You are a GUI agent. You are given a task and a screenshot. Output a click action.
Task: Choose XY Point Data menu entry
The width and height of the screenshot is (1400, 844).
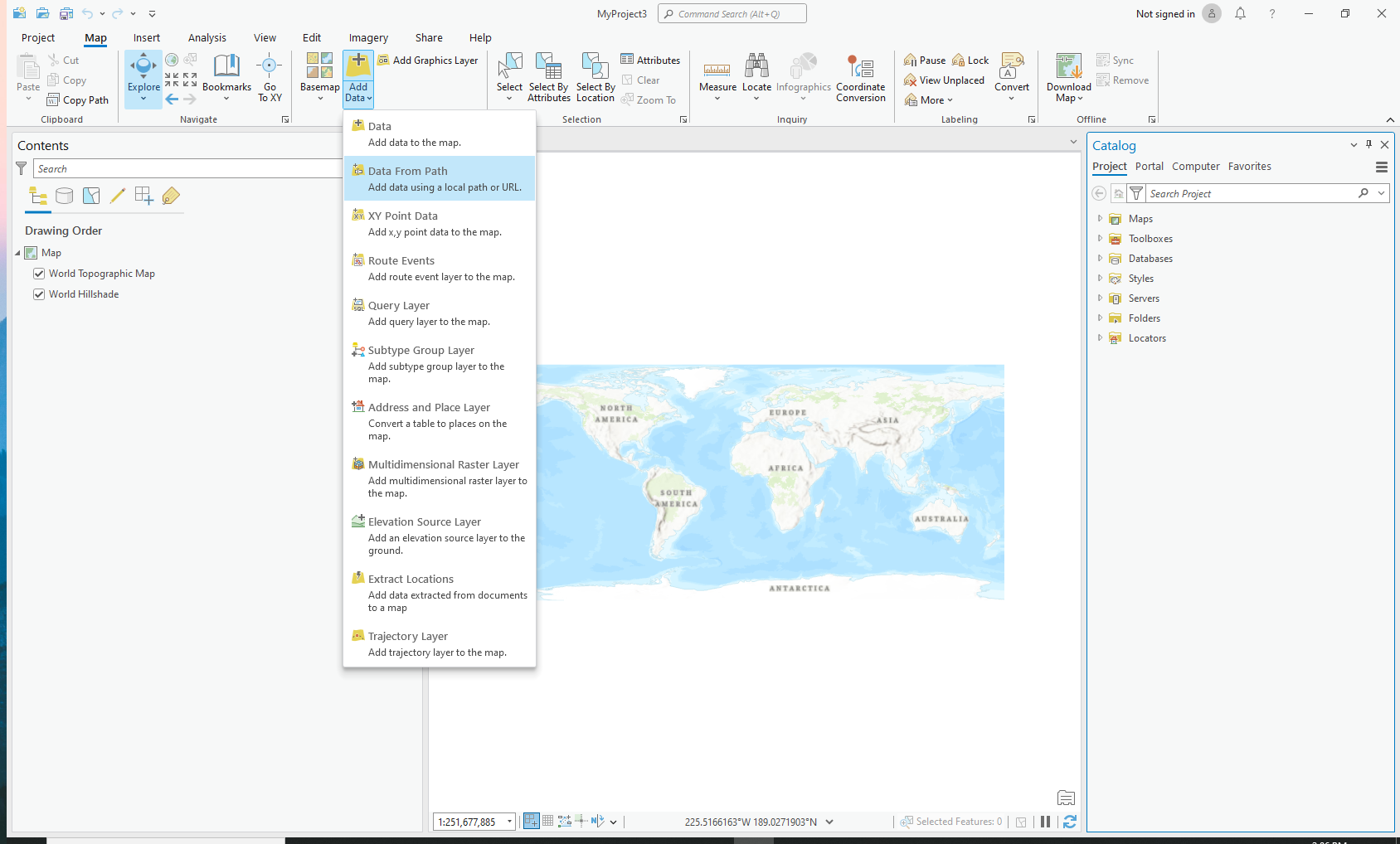[403, 216]
